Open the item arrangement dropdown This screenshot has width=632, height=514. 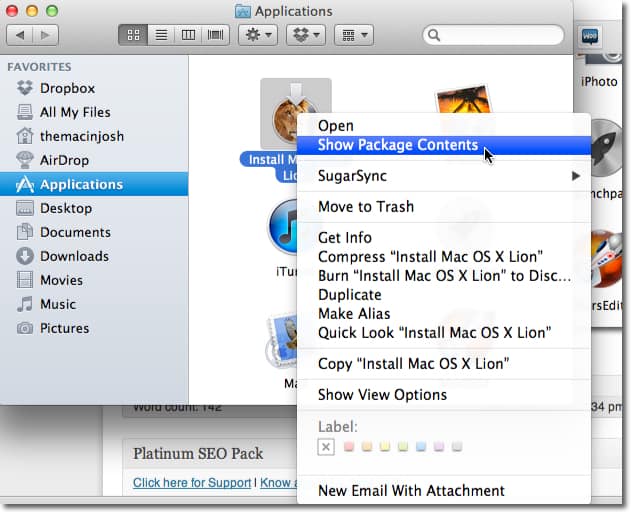pyautogui.click(x=354, y=35)
